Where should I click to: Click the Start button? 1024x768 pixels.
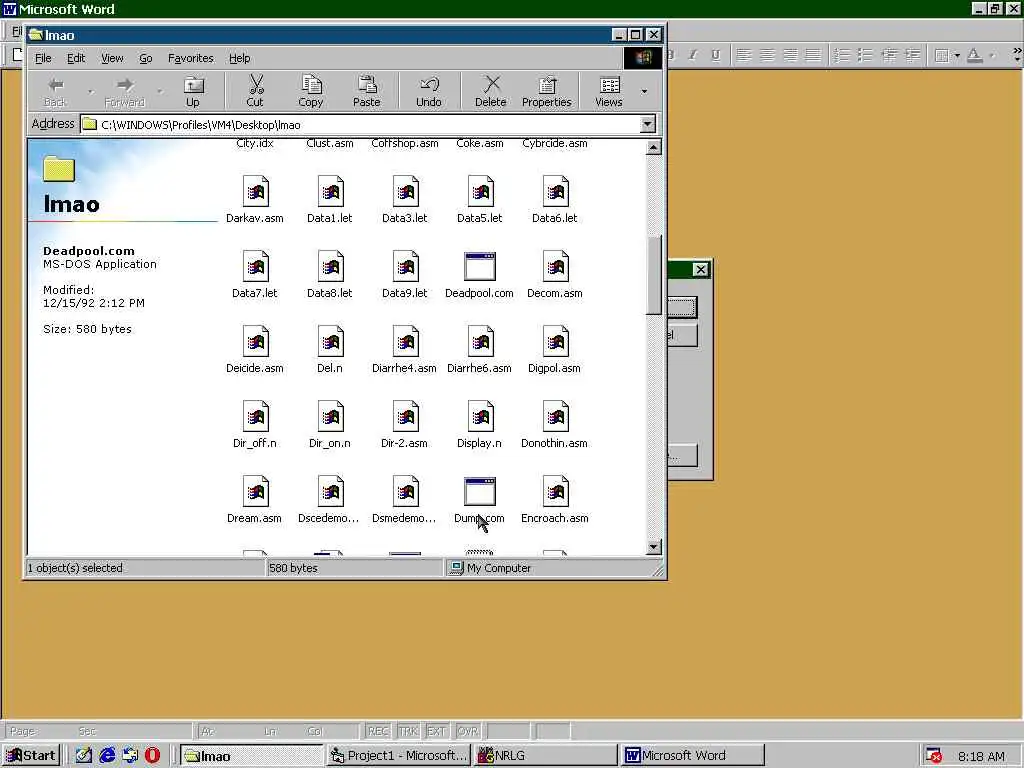(x=31, y=756)
